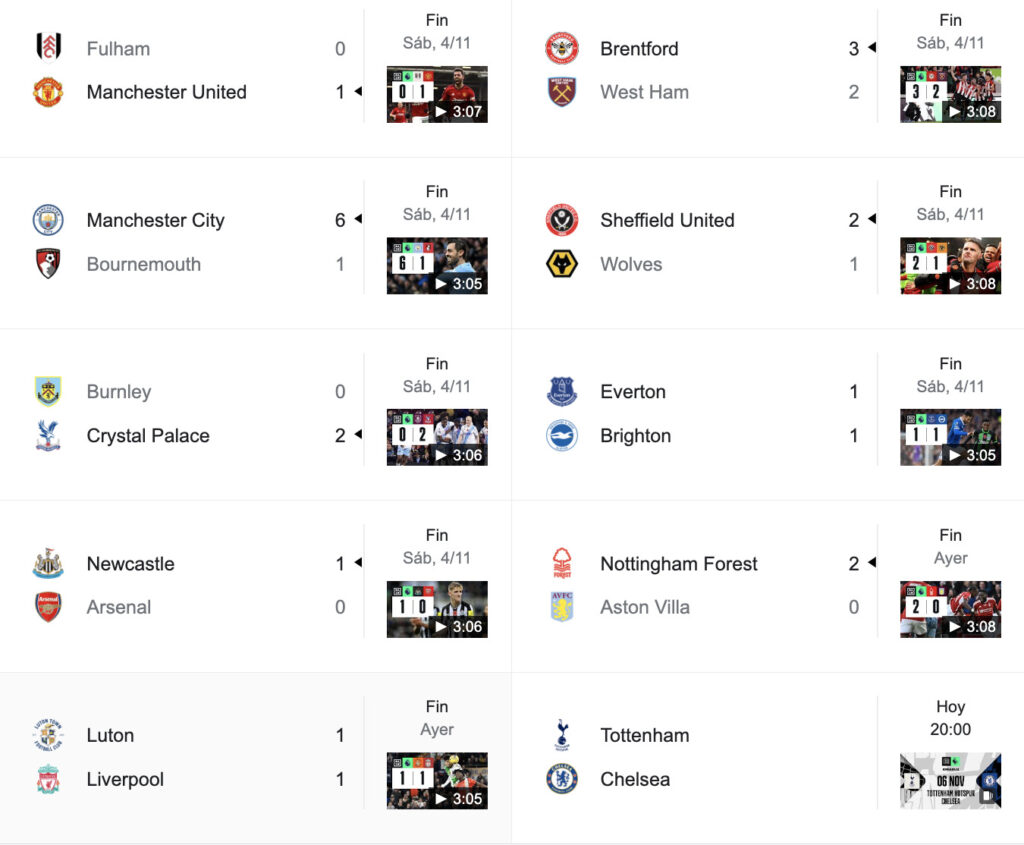Click the Crystal Palace eagle crest
This screenshot has height=845, width=1024.
click(48, 436)
